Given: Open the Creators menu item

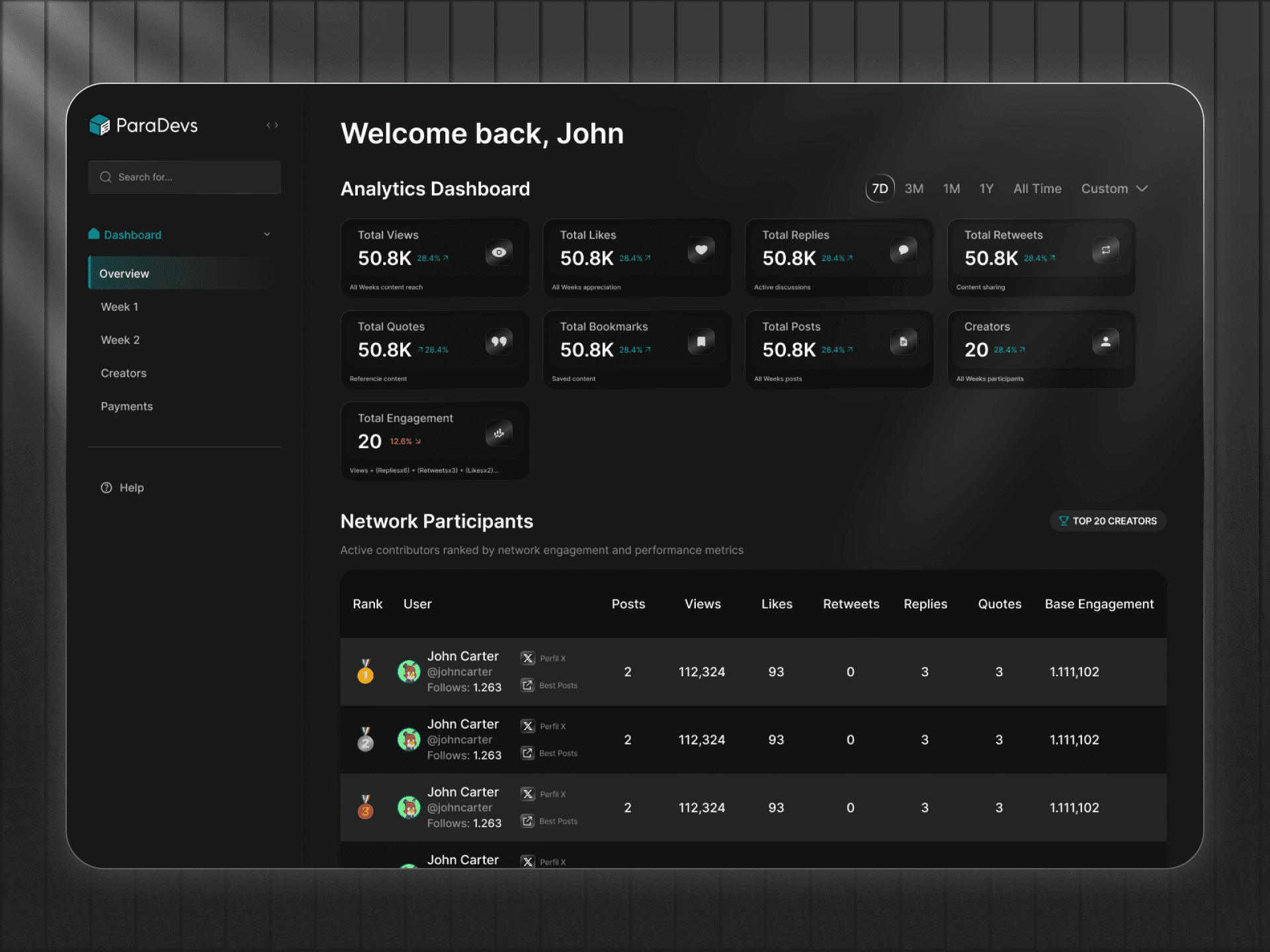Looking at the screenshot, I should click(x=124, y=373).
